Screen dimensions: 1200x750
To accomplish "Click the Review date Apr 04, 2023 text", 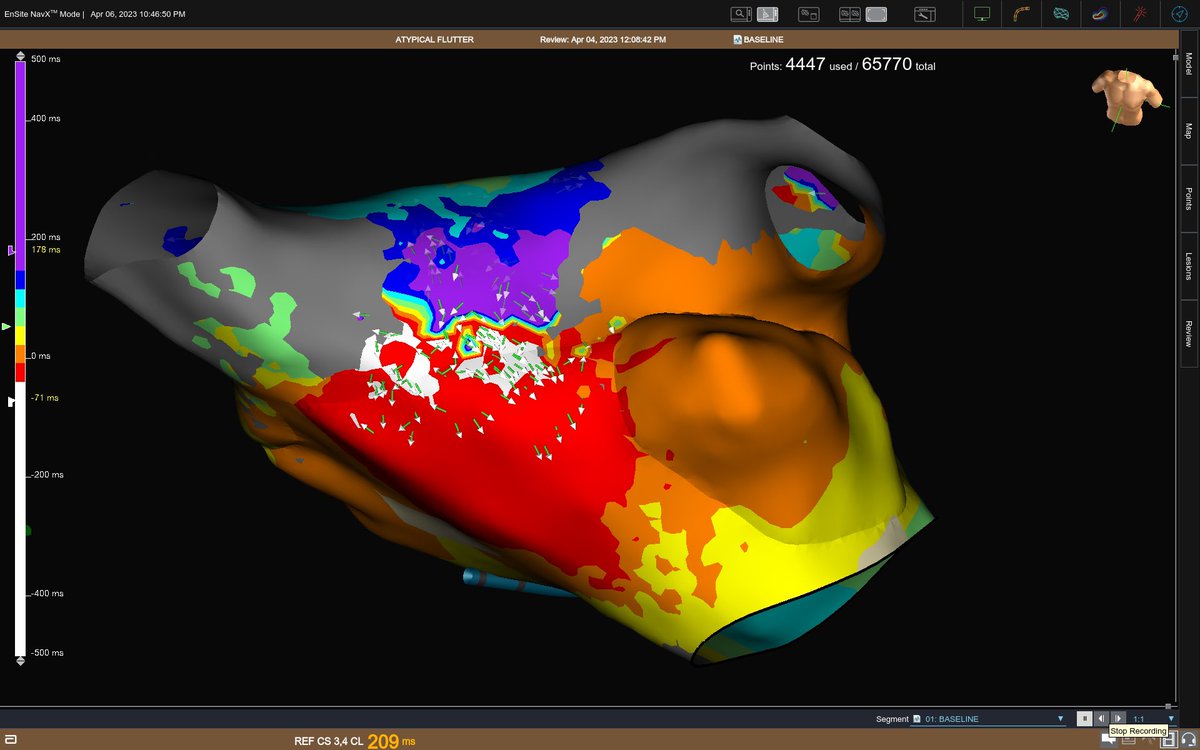I will coord(603,39).
